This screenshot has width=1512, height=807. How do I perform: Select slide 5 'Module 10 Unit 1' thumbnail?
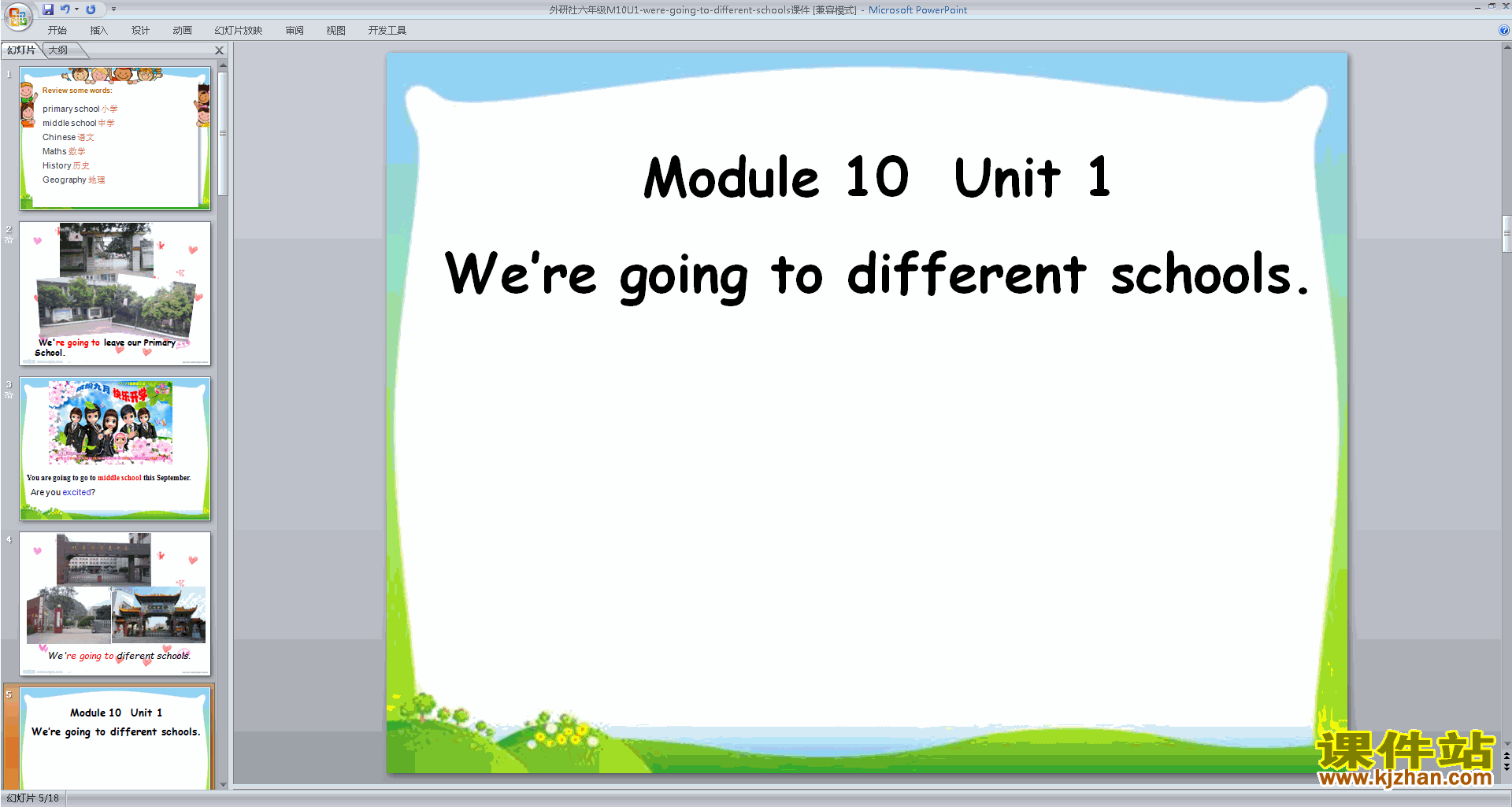115,738
